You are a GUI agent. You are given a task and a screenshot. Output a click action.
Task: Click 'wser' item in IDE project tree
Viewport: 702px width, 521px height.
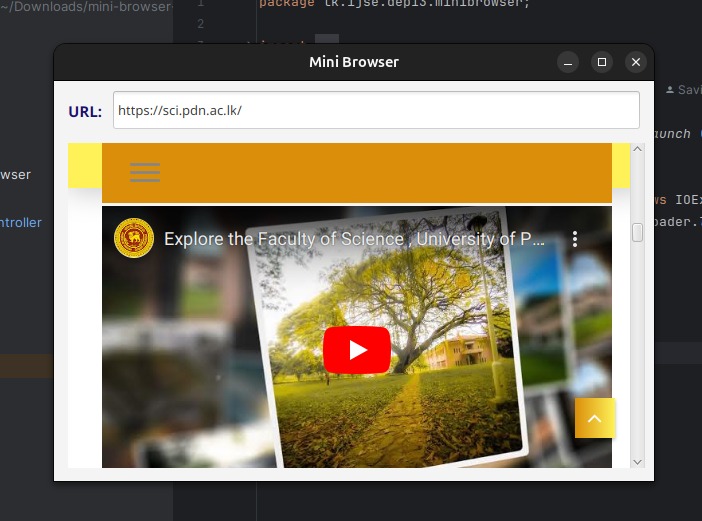coord(16,175)
